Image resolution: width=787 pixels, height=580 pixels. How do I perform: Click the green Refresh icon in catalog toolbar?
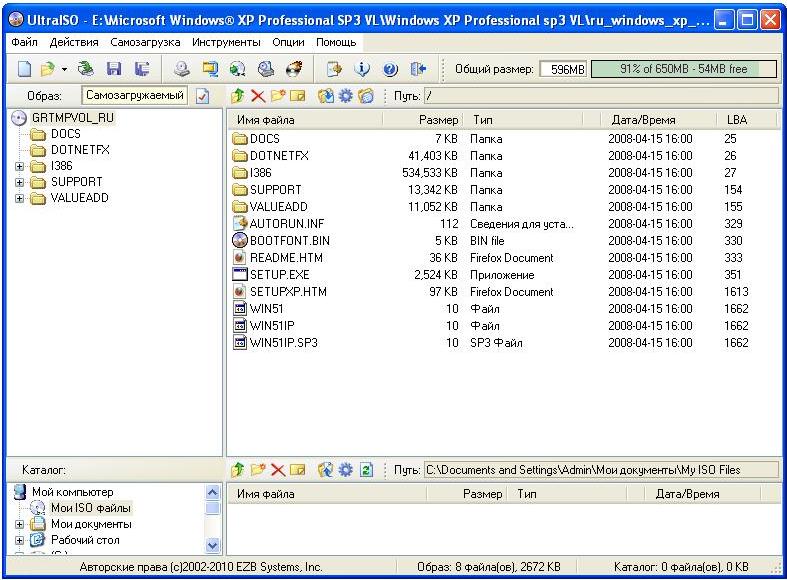click(x=366, y=470)
